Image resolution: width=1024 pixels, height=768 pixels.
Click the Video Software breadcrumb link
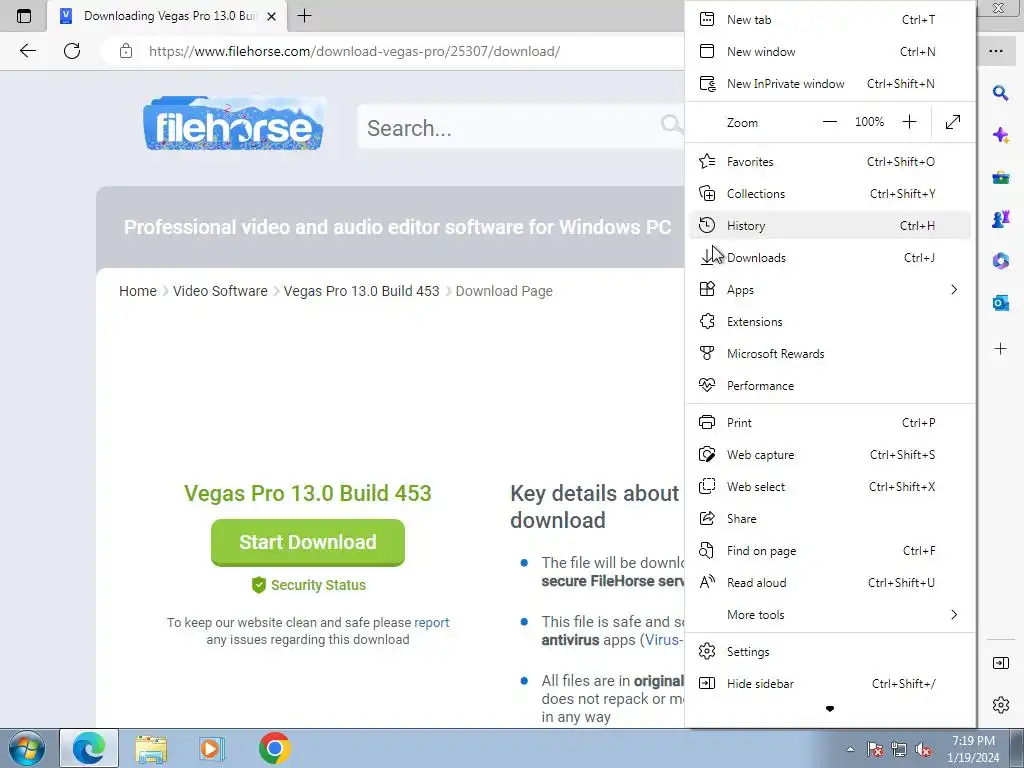click(220, 291)
